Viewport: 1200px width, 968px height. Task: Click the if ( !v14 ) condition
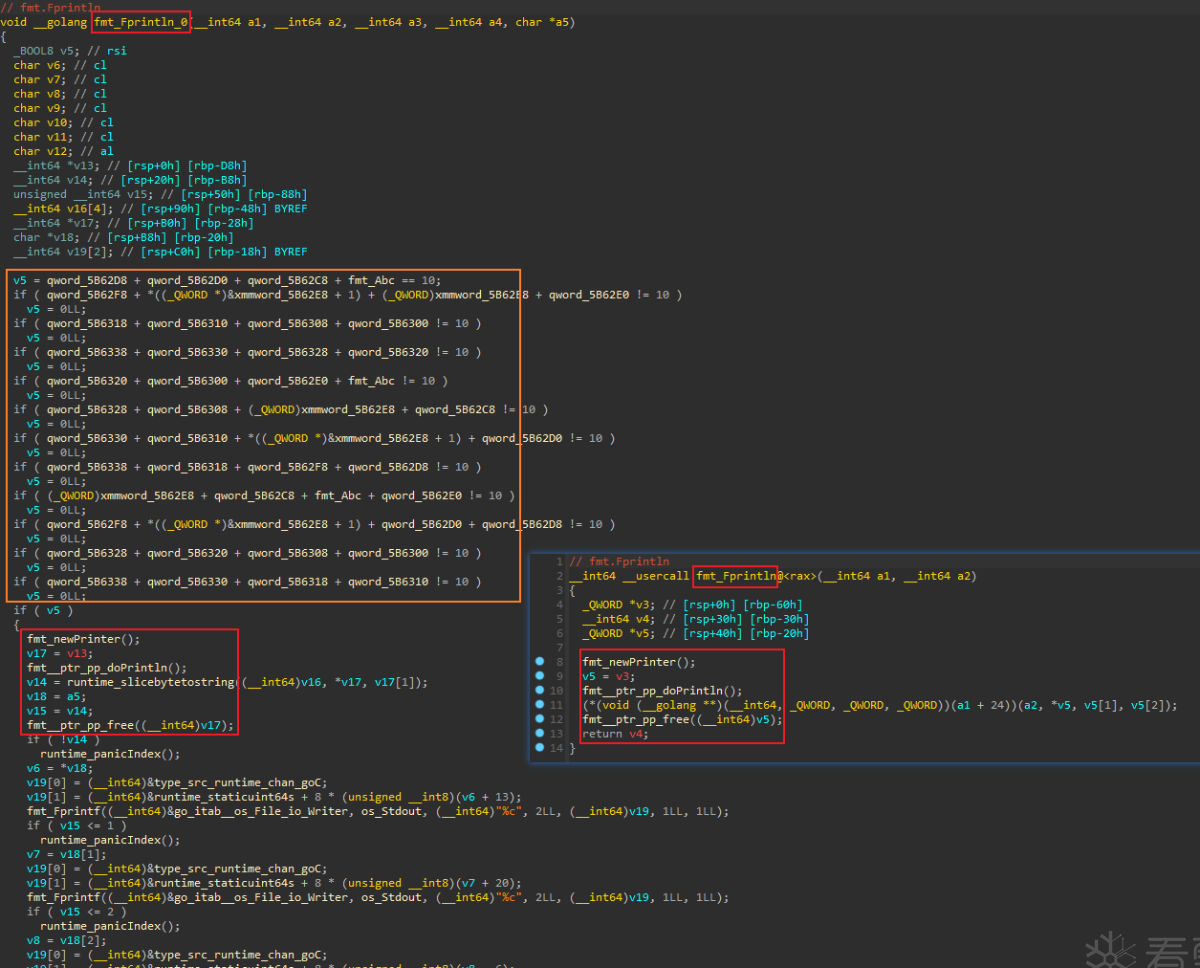(x=64, y=739)
